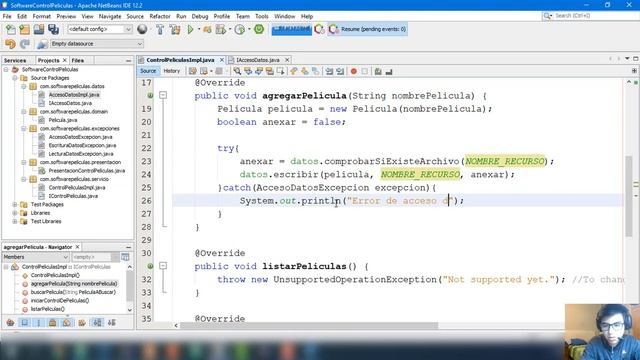Switch to the Files tab
The height and width of the screenshot is (360, 640).
pyautogui.click(x=78, y=60)
